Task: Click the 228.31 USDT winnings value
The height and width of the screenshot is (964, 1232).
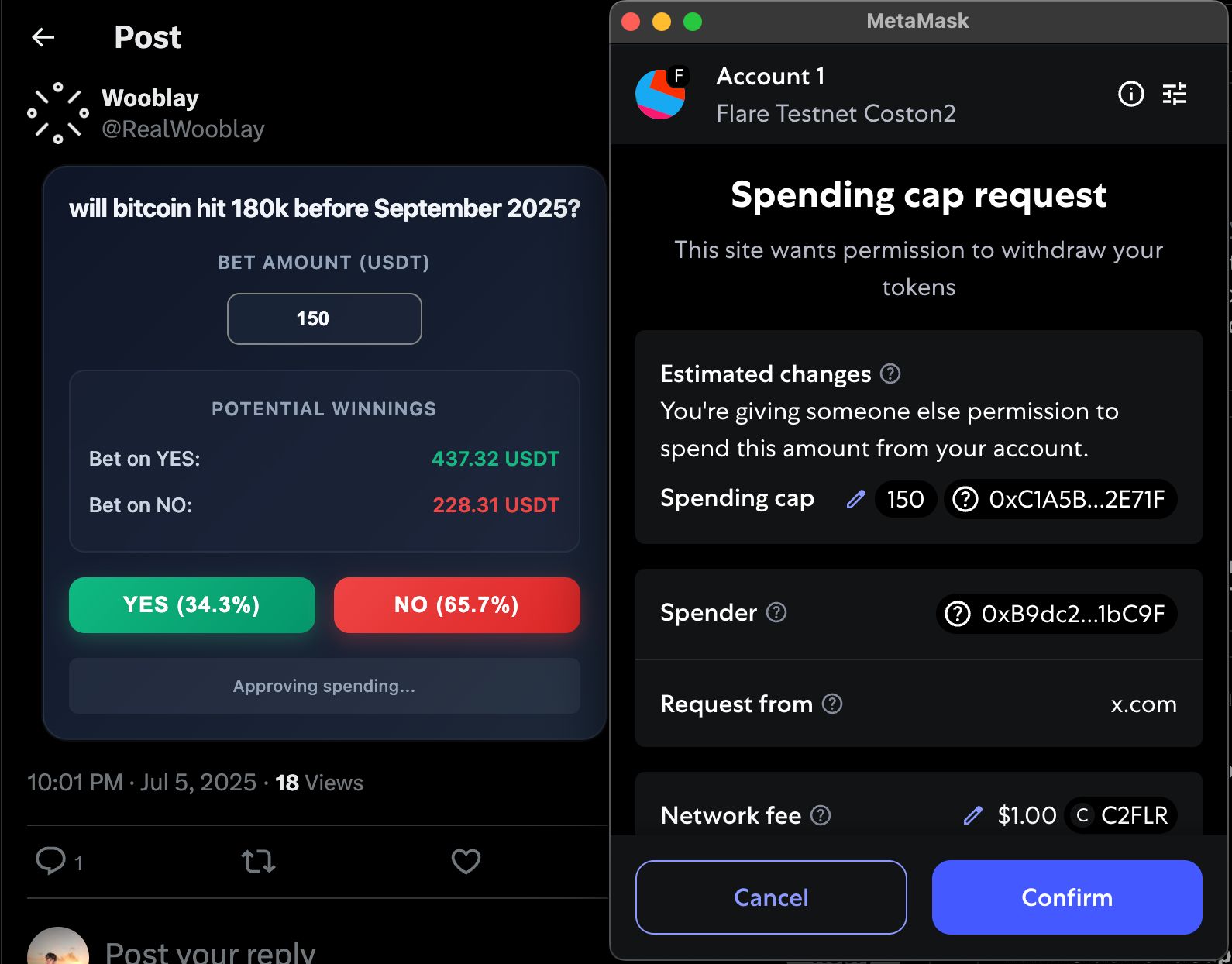Action: click(x=496, y=505)
